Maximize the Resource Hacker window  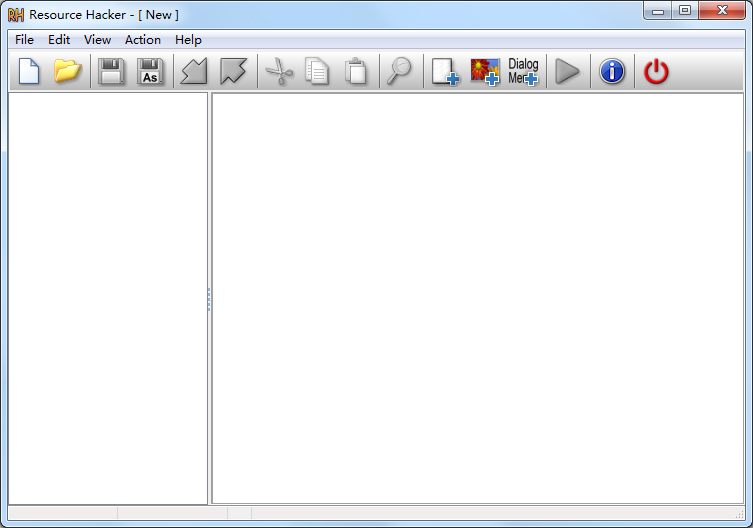click(x=685, y=11)
